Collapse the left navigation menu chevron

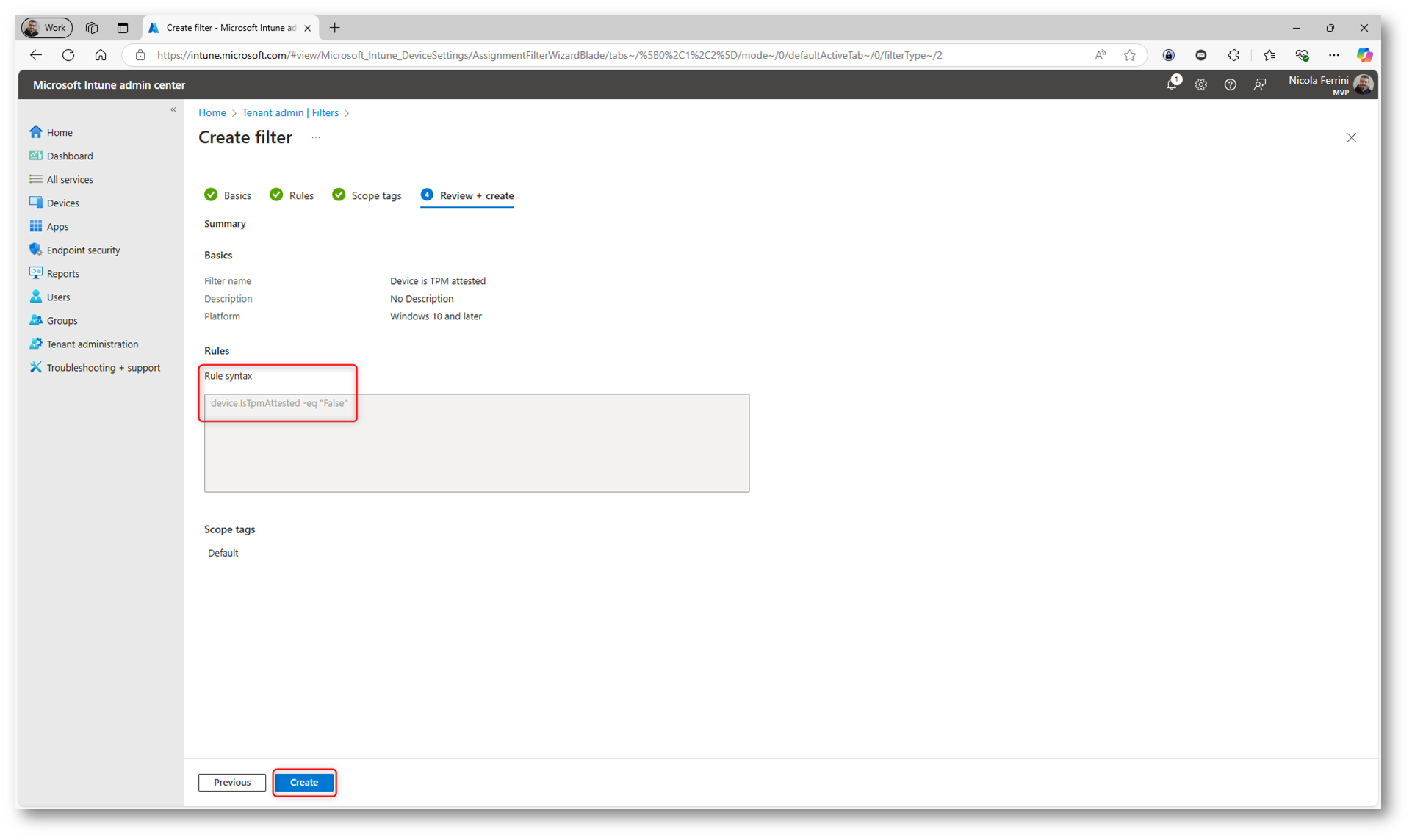coord(173,109)
